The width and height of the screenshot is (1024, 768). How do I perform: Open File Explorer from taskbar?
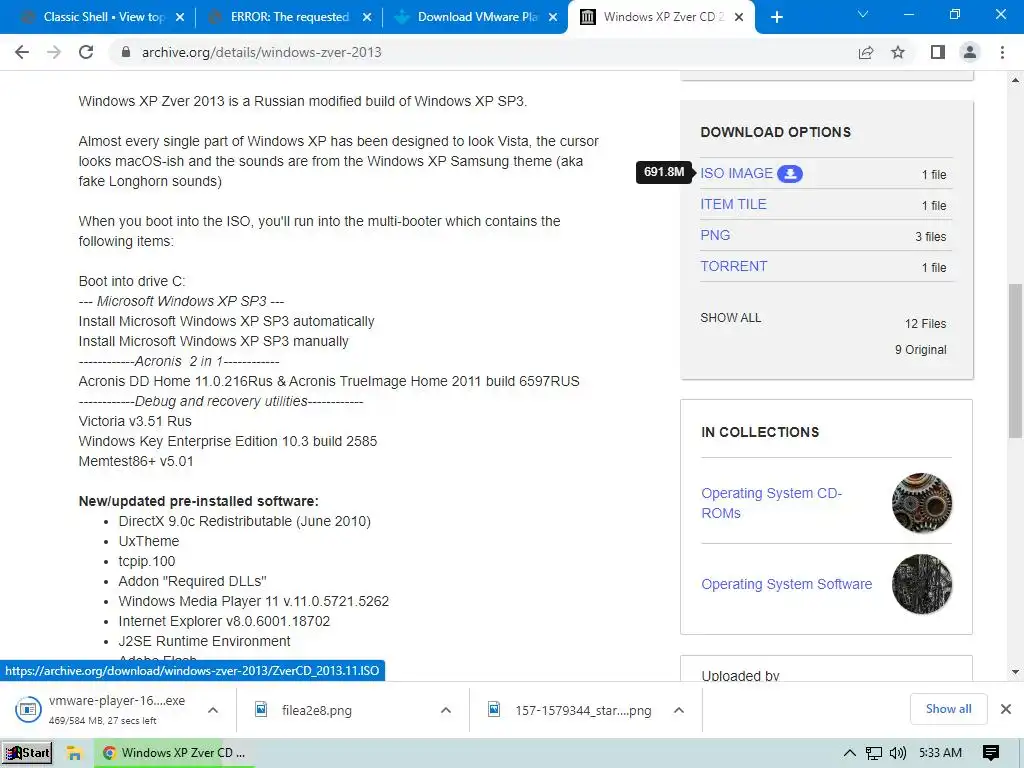pos(74,753)
